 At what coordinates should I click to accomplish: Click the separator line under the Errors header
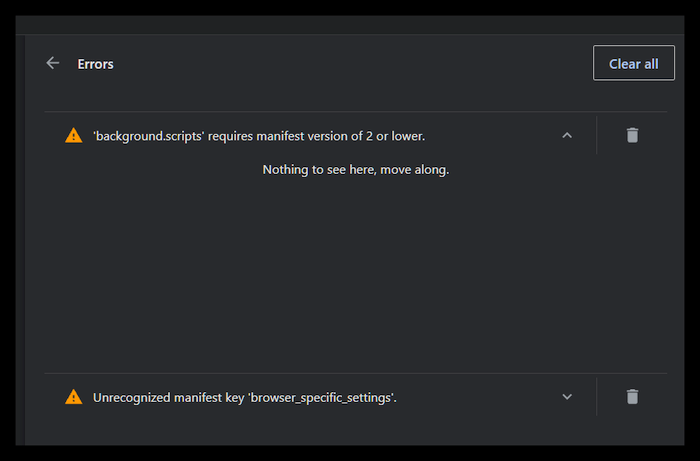pyautogui.click(x=356, y=111)
